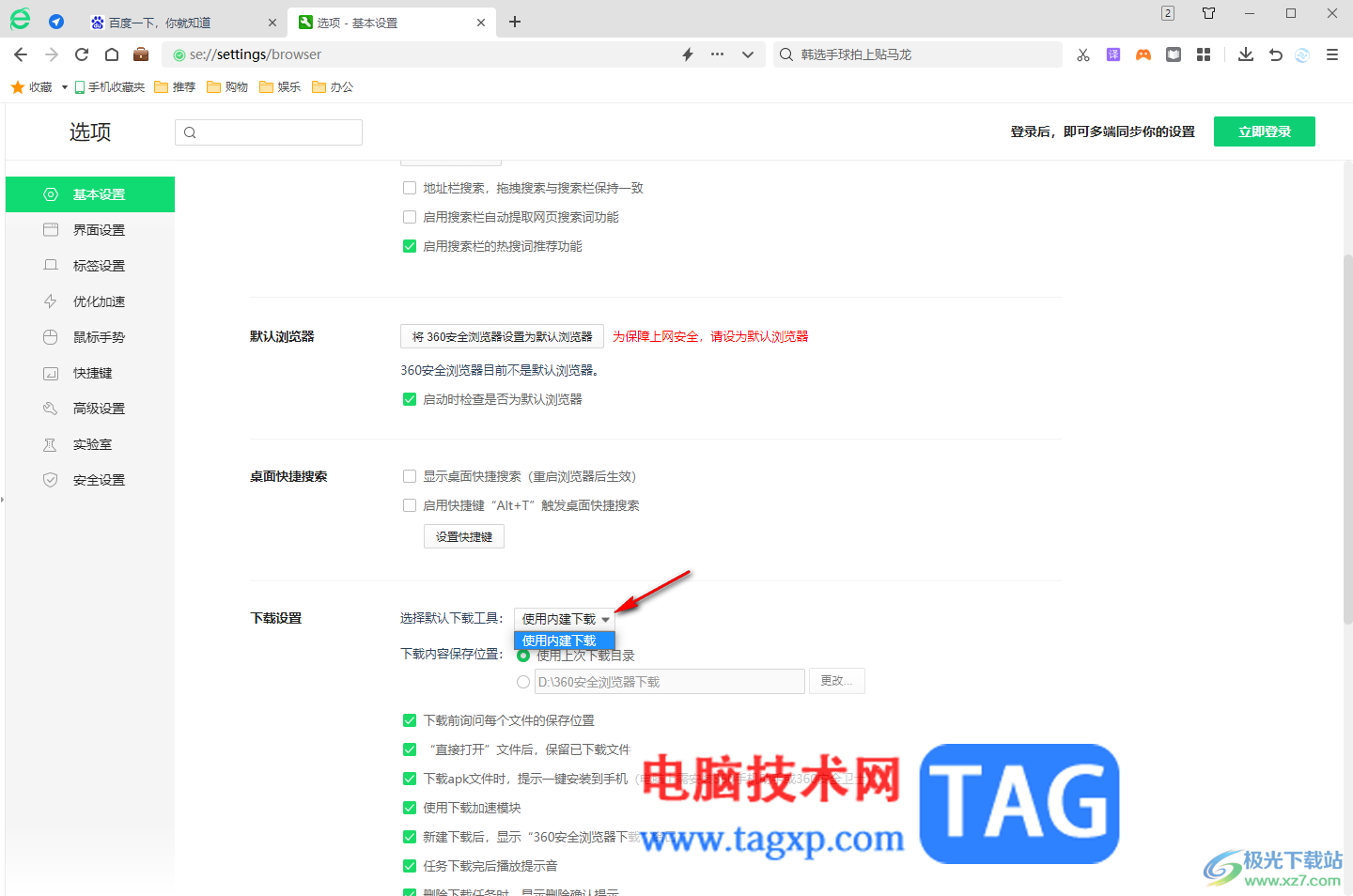The image size is (1353, 896).
Task: Select the custom download path radio button
Action: (x=523, y=682)
